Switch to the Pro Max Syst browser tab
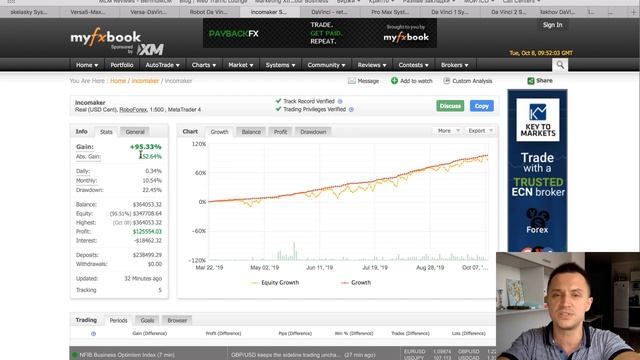Image resolution: width=640 pixels, height=360 pixels. click(x=390, y=12)
